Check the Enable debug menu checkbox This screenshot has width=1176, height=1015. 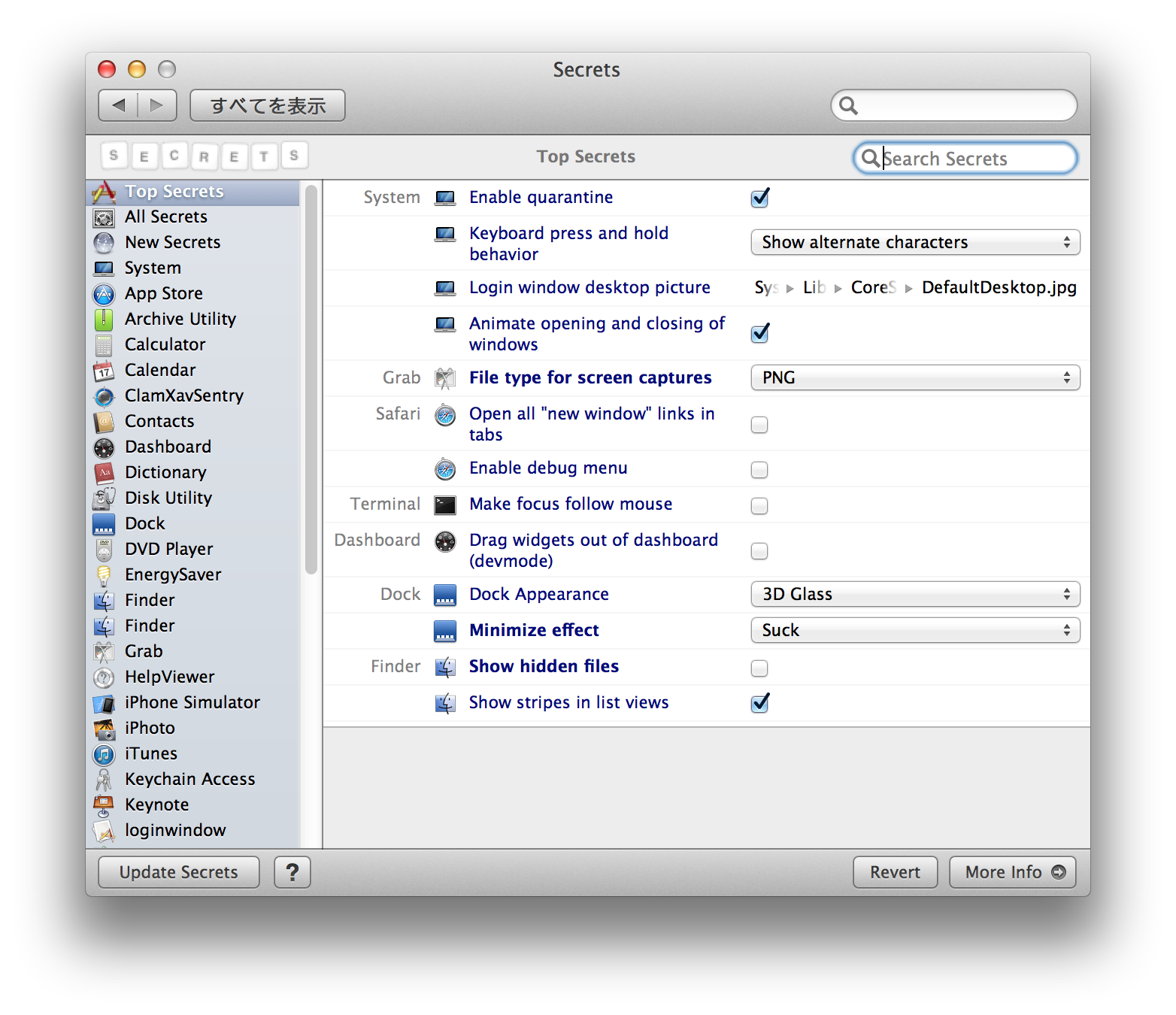click(x=759, y=470)
